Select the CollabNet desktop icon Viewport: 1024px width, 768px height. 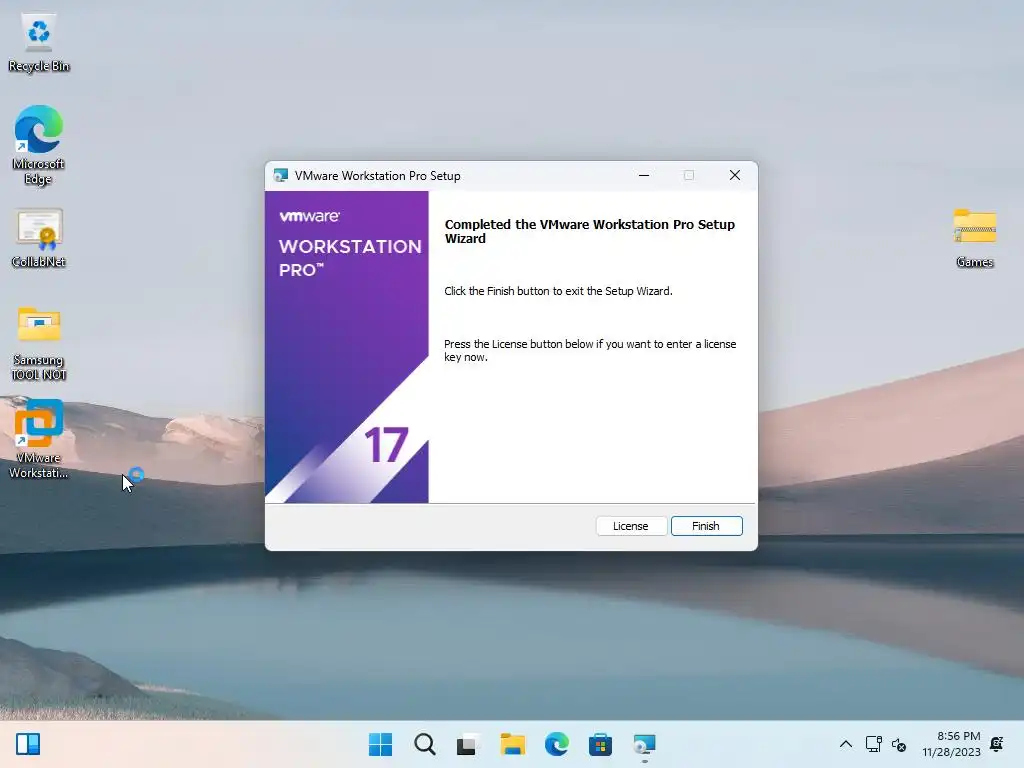[39, 238]
